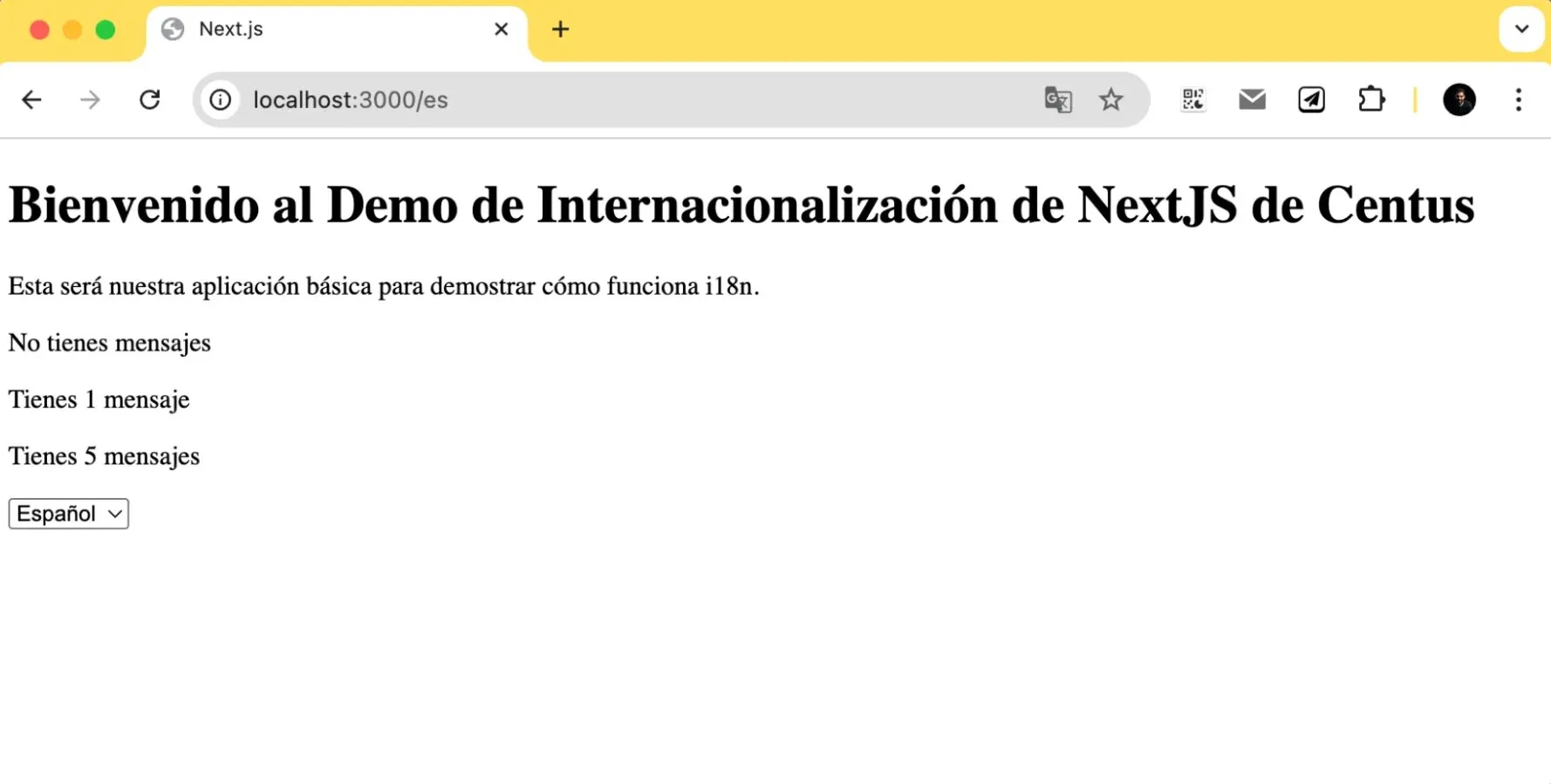Minimize the window with the yellow button
The width and height of the screenshot is (1551, 784).
tap(72, 31)
